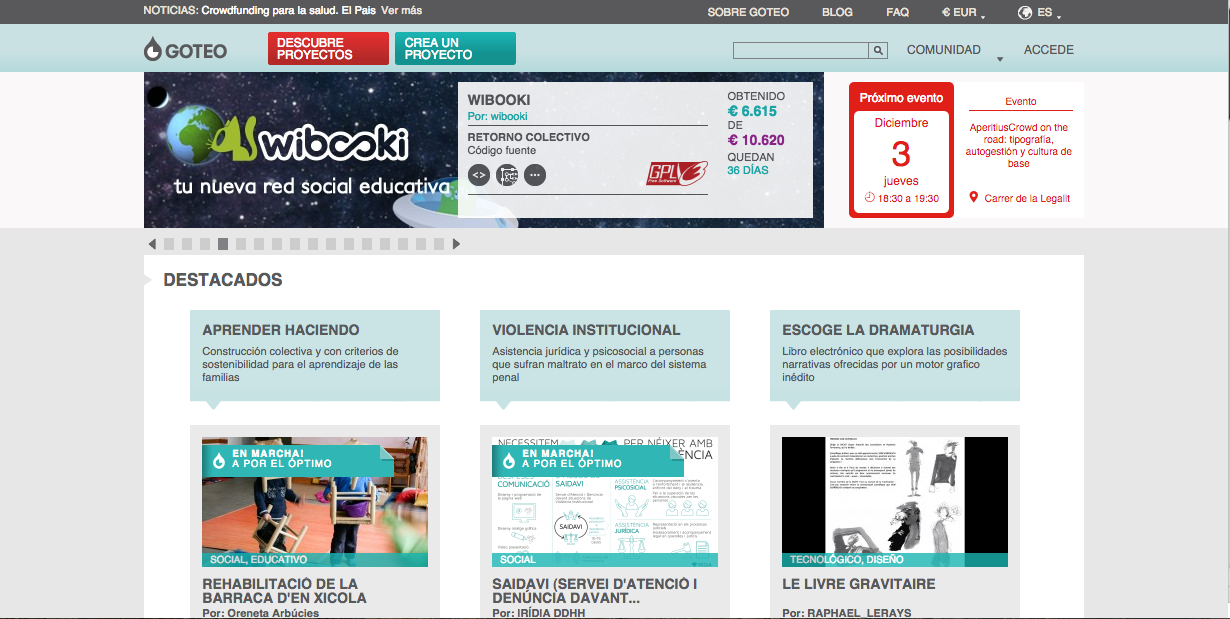Image resolution: width=1230 pixels, height=619 pixels.
Task: Open SAIDAVI project infographic image
Action: [x=605, y=502]
